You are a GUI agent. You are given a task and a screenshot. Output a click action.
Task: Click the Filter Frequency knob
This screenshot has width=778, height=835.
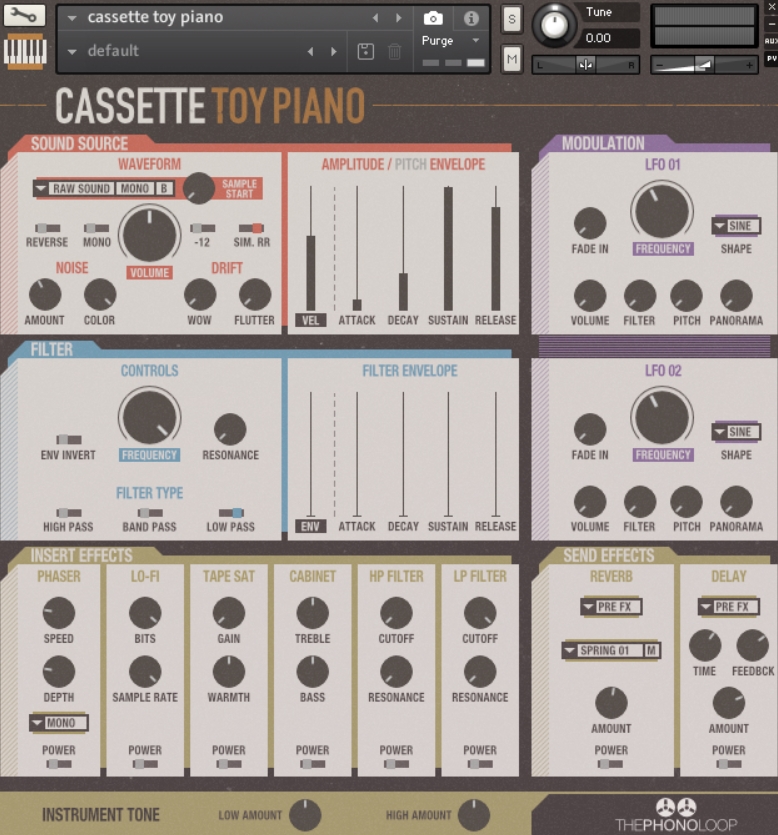[x=149, y=417]
